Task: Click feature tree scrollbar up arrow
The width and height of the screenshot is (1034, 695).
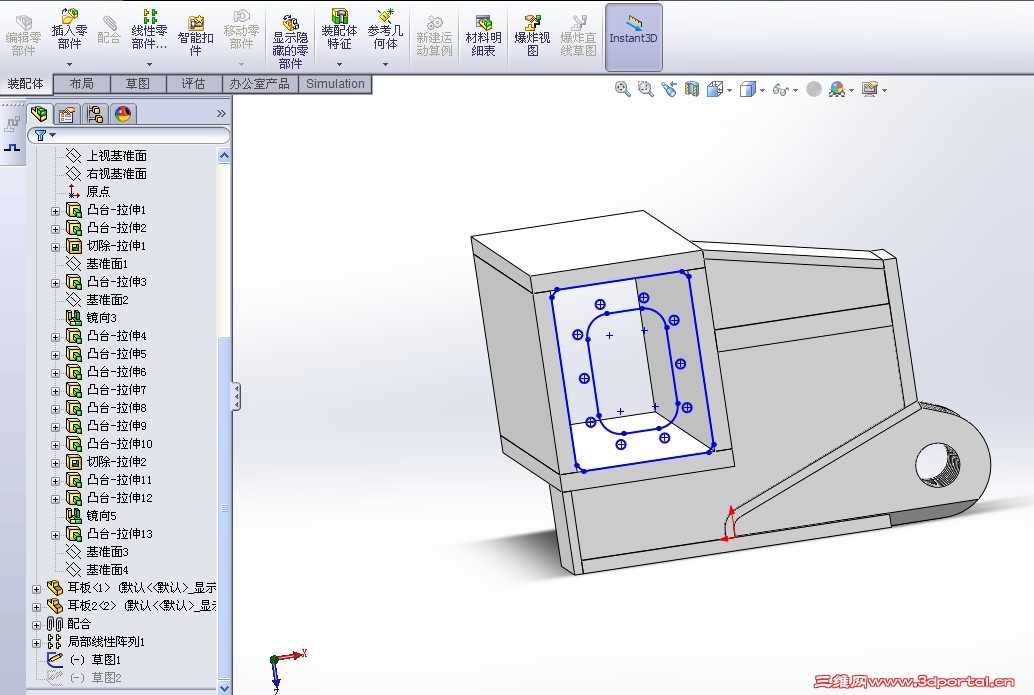Action: tap(224, 156)
